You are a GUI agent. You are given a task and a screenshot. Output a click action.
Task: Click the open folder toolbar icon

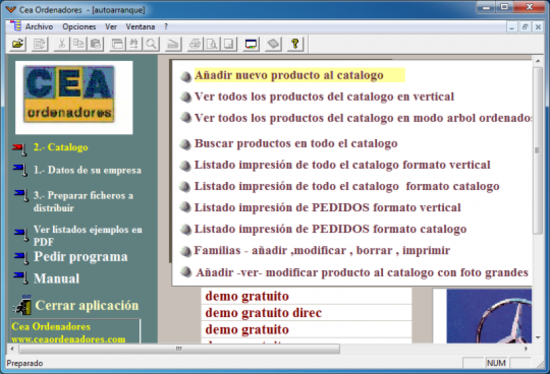(18, 44)
